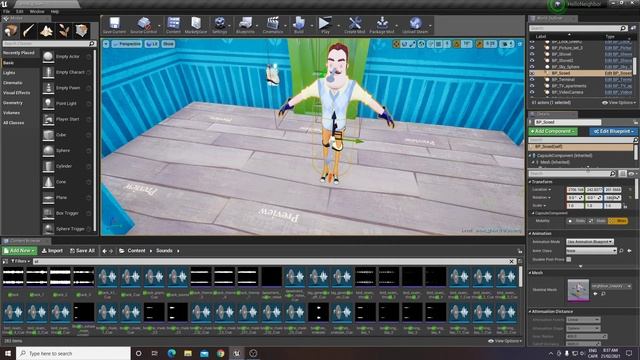Select the Geometry Editing mode icon
The height and width of the screenshot is (360, 640).
tap(81, 31)
